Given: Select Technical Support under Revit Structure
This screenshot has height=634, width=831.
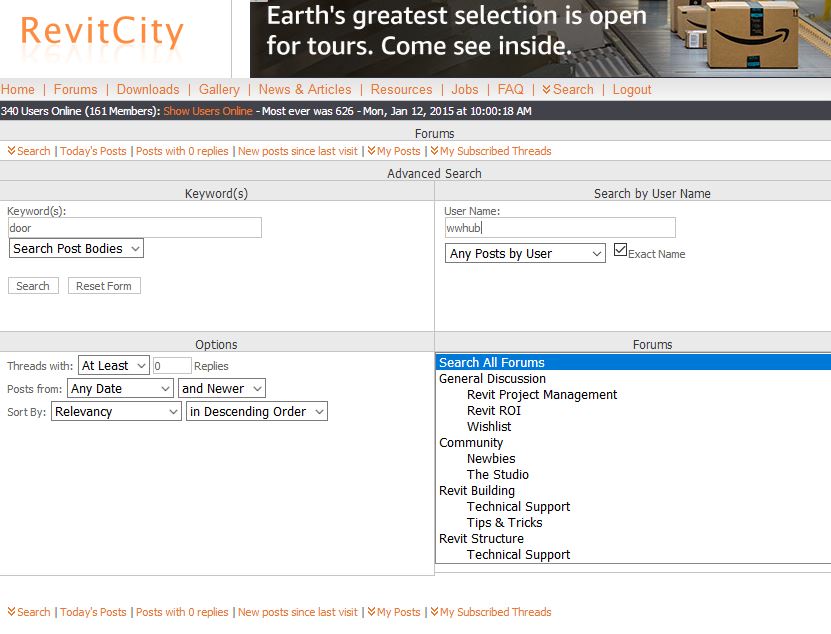Looking at the screenshot, I should click(633, 554).
